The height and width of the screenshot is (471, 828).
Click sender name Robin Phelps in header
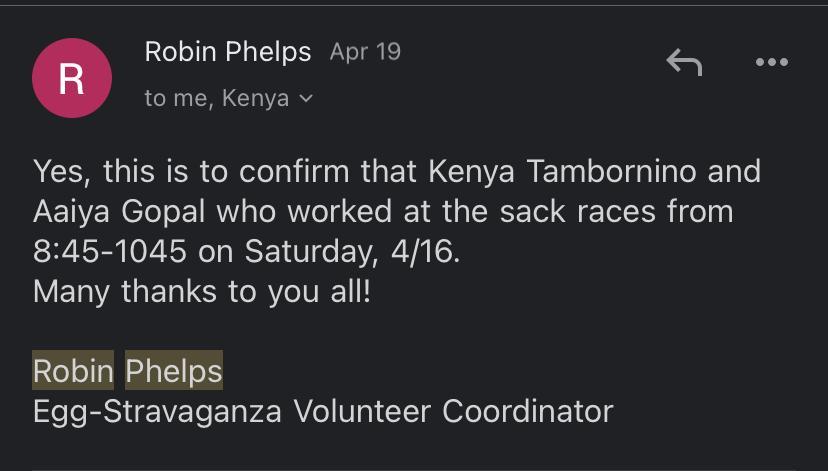(228, 52)
